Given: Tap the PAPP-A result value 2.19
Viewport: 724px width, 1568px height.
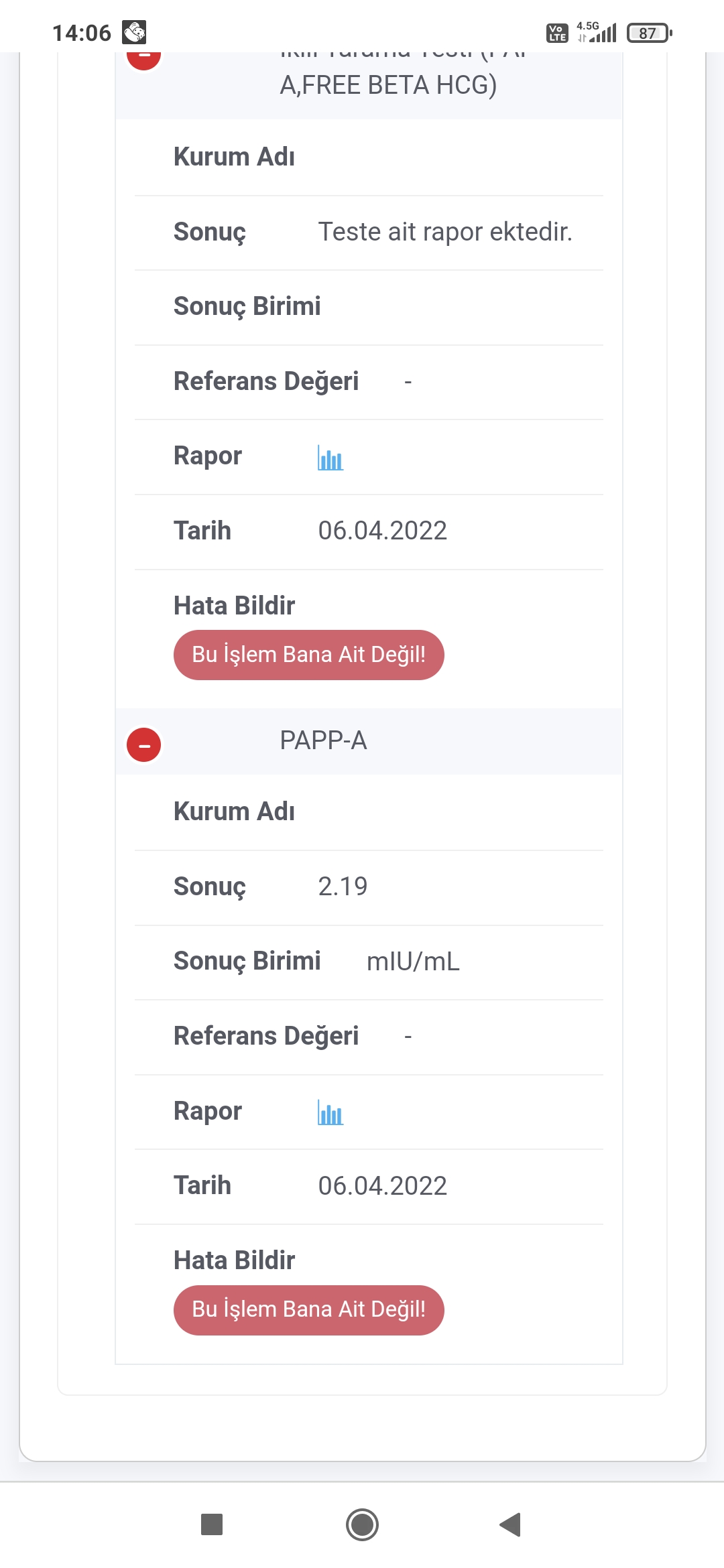Looking at the screenshot, I should click(x=343, y=887).
